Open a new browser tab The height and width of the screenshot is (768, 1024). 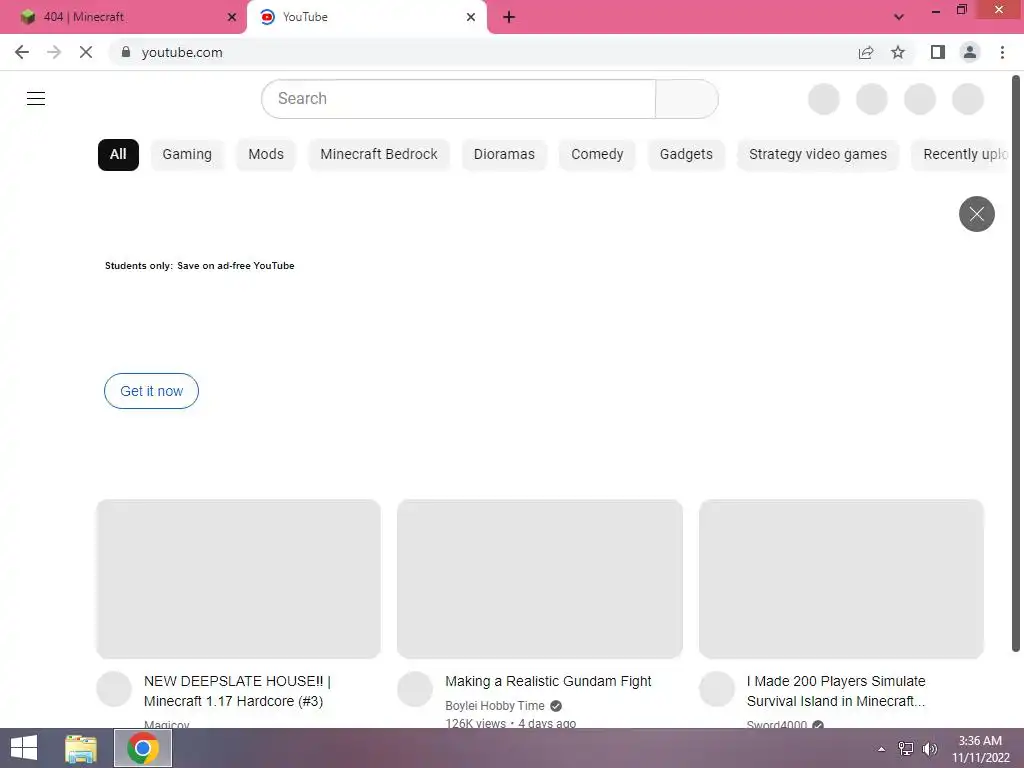[x=509, y=17]
